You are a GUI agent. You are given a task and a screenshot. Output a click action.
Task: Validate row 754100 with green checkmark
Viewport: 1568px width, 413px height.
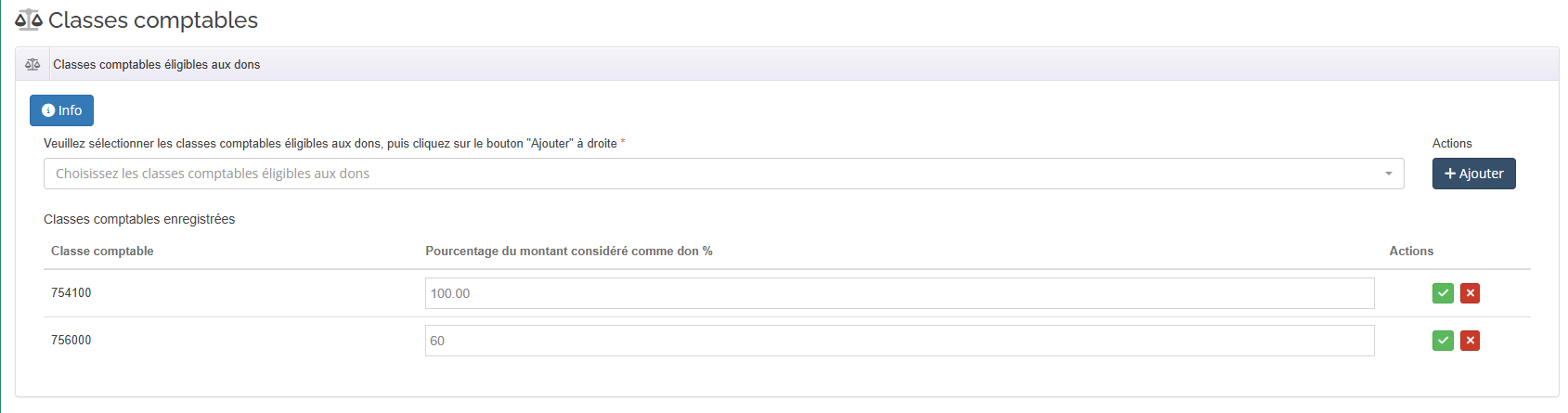tap(1443, 293)
